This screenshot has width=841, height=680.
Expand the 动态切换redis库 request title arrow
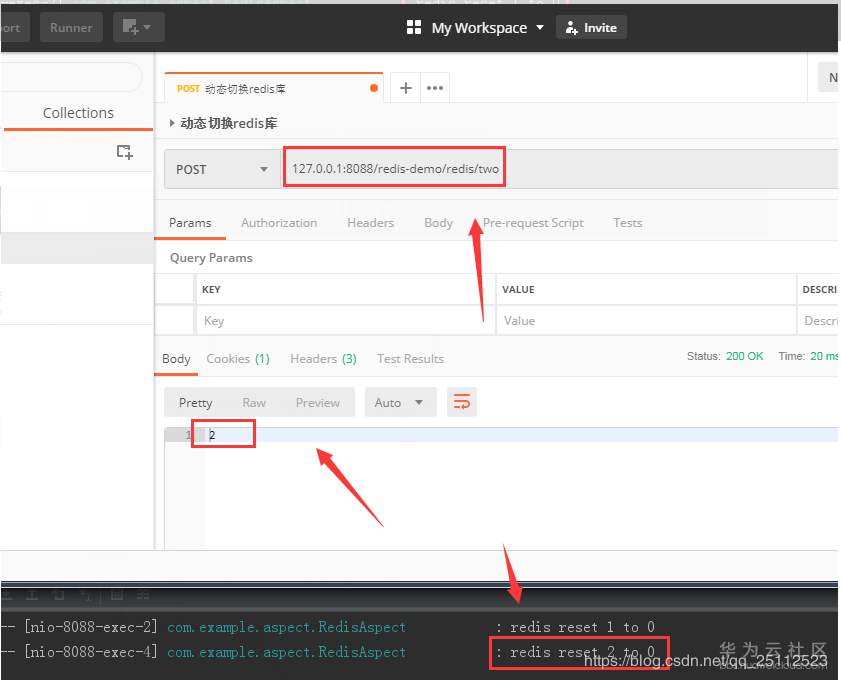point(172,123)
